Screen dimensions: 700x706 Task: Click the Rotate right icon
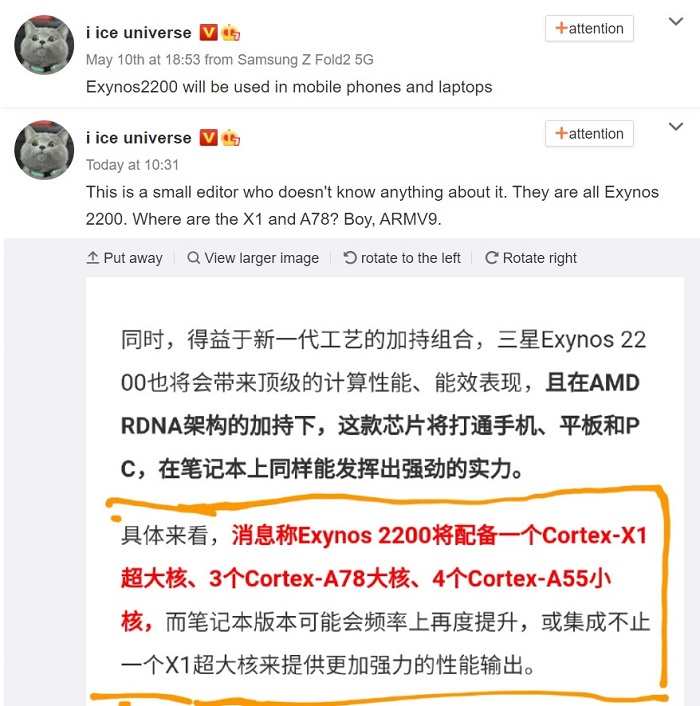tap(492, 258)
